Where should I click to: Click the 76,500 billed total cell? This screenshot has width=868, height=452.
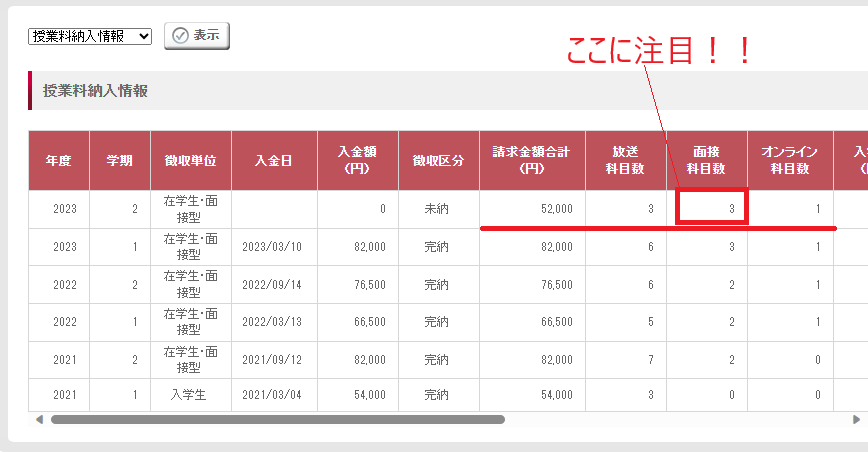pyautogui.click(x=532, y=285)
